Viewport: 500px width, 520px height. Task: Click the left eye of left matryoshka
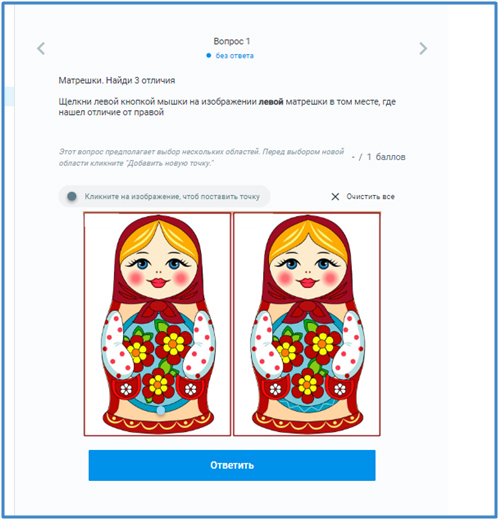click(142, 264)
